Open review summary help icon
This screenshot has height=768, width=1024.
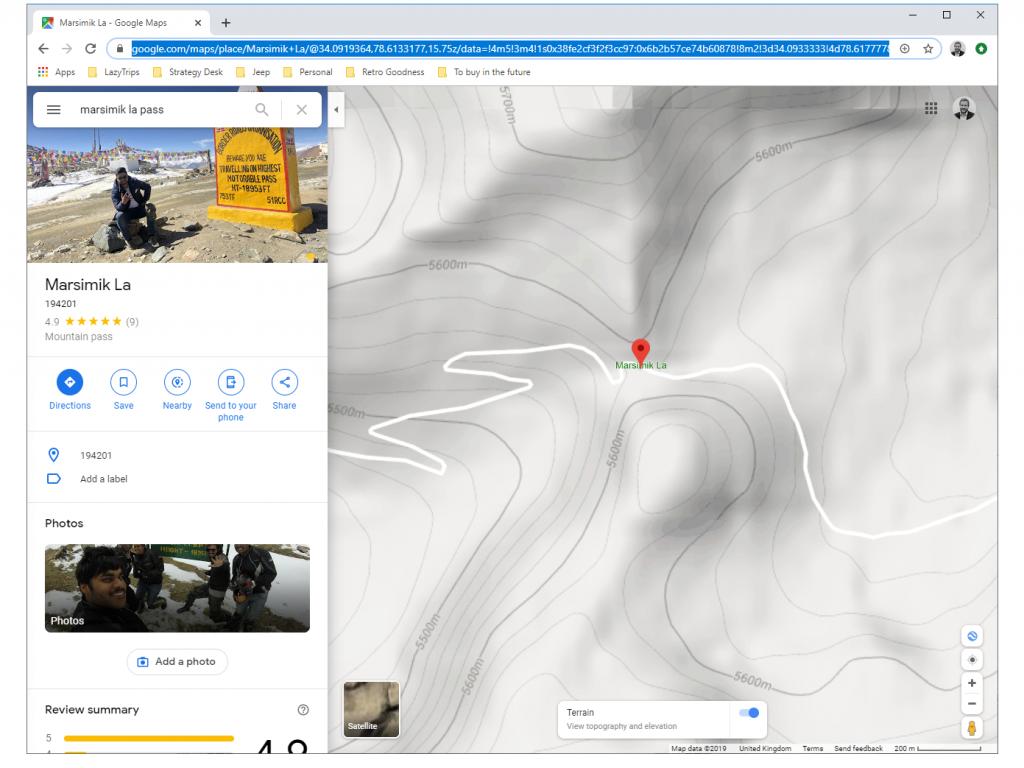click(303, 710)
